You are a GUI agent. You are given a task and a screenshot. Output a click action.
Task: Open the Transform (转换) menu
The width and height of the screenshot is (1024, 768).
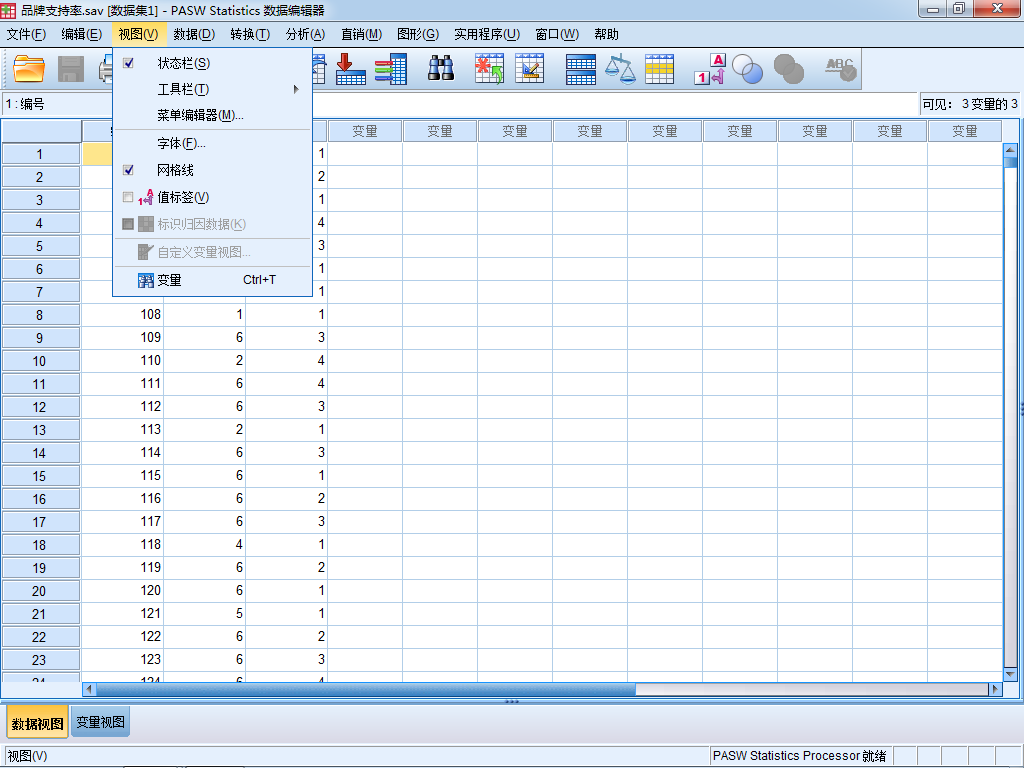pos(250,35)
